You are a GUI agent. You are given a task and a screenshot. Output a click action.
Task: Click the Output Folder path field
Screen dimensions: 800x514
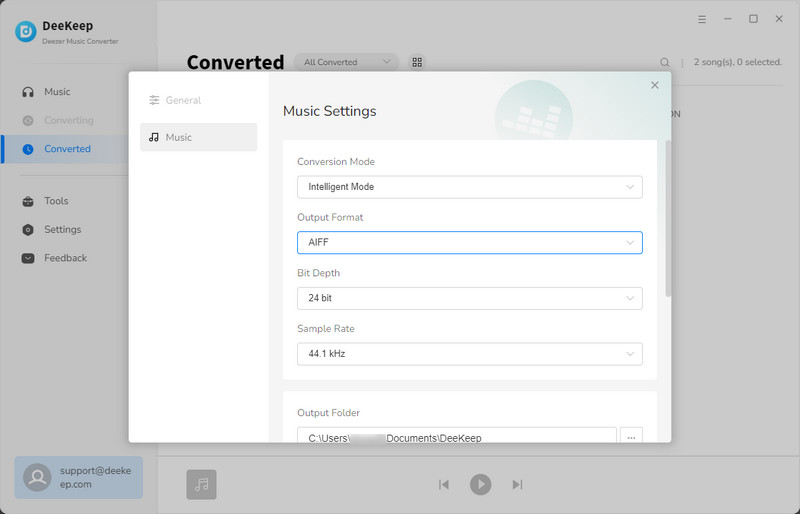pos(457,435)
